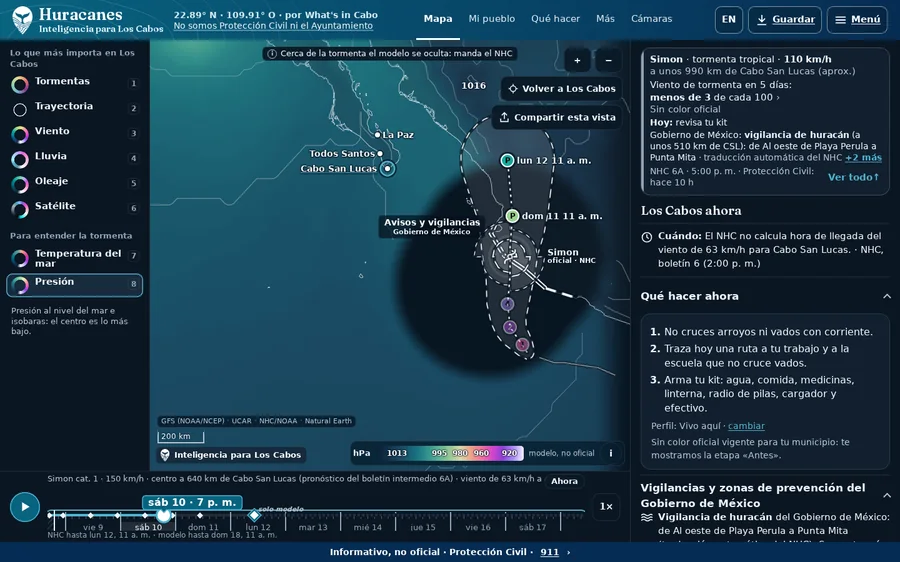Select the lun 12 11 a. m. forecast point
The height and width of the screenshot is (562, 900).
507,160
